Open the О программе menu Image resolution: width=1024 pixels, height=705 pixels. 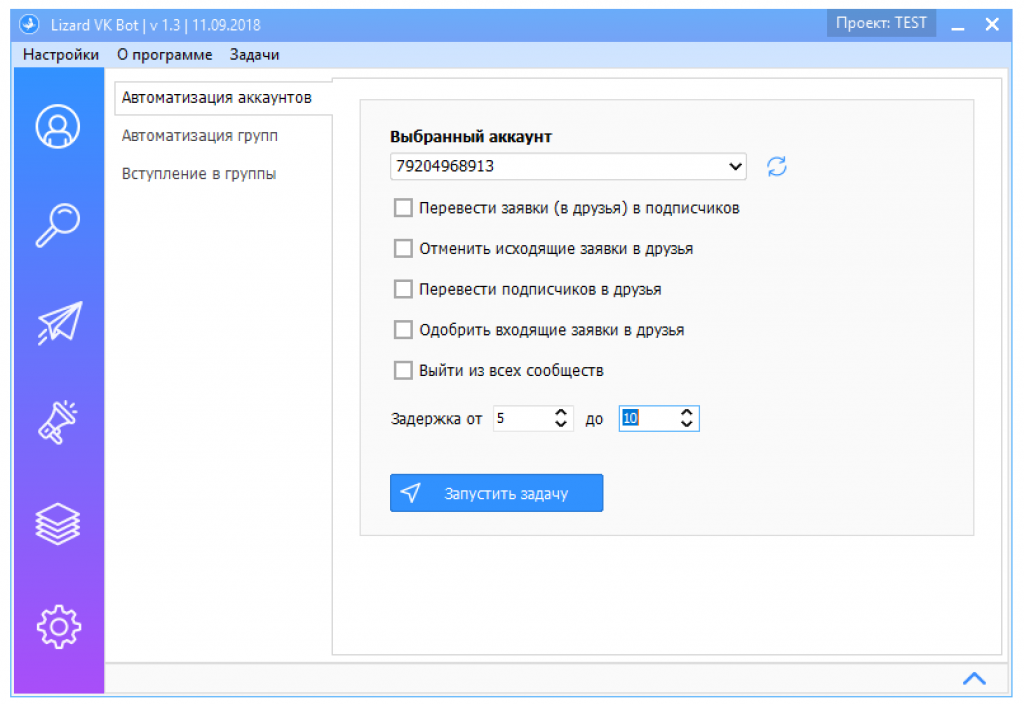coord(165,55)
